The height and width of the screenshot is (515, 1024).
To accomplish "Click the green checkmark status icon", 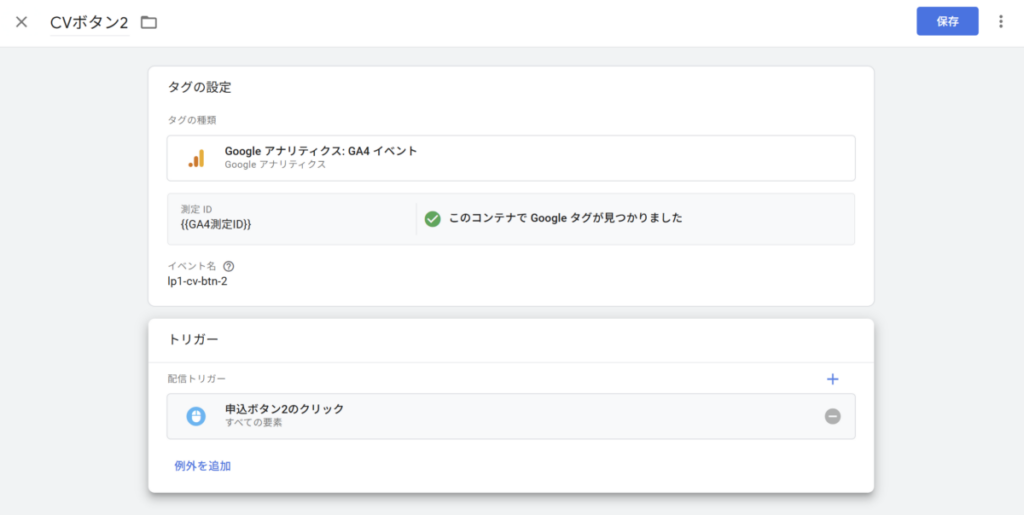I will 432,218.
